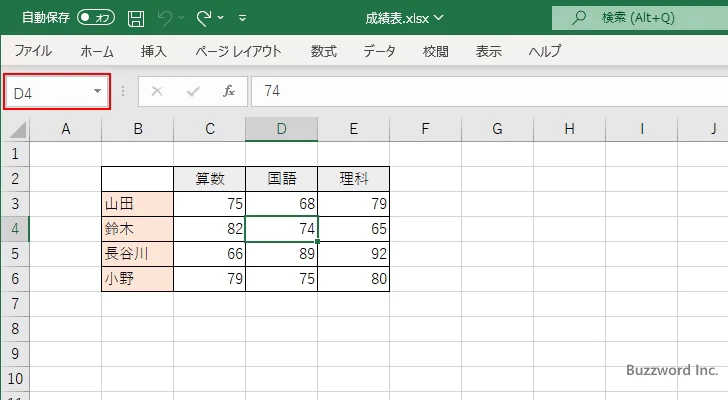Click the Select All corner triangle
728x400 pixels.
[x=18, y=129]
